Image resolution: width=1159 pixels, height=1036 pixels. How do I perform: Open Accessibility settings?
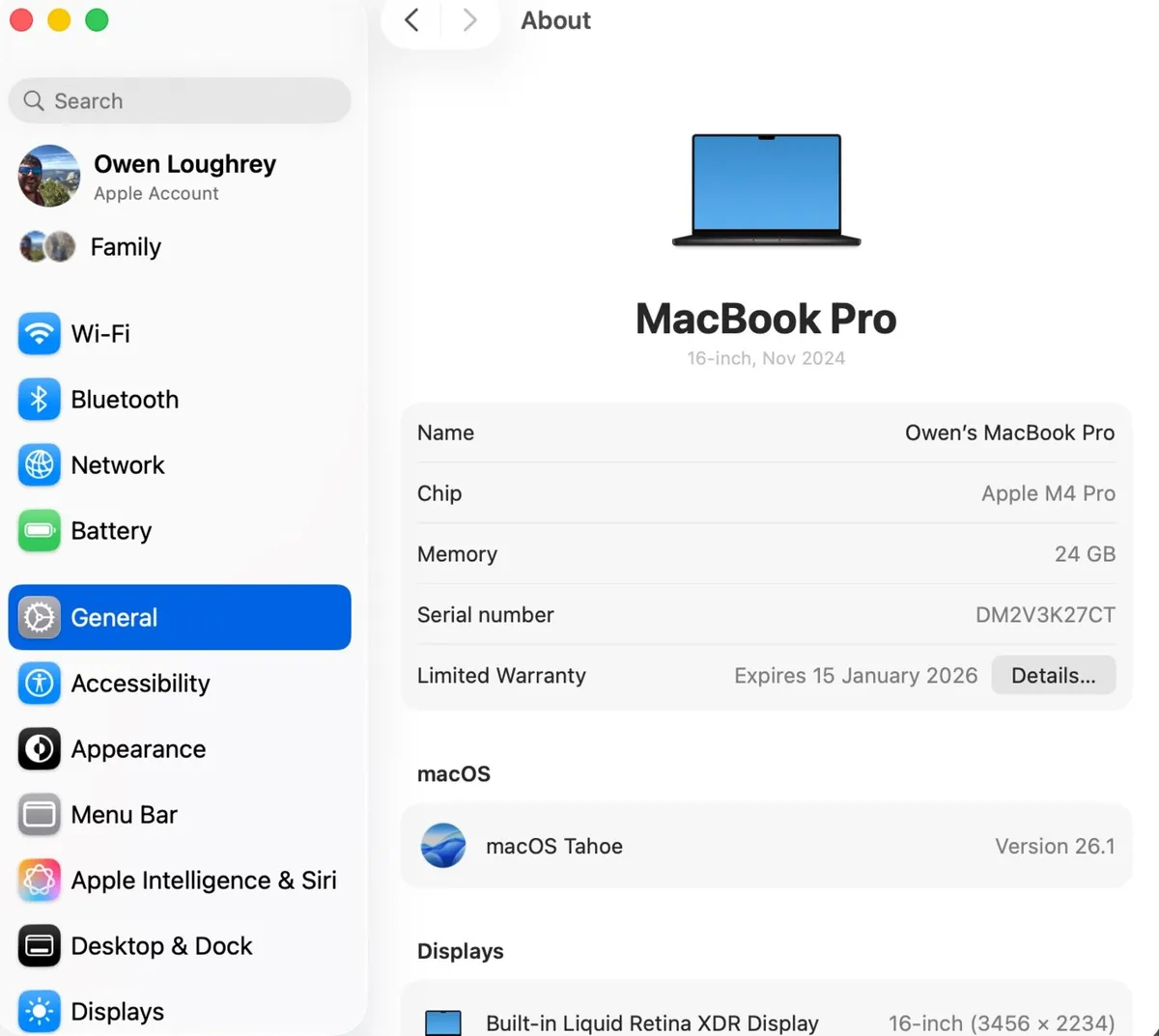(x=140, y=683)
